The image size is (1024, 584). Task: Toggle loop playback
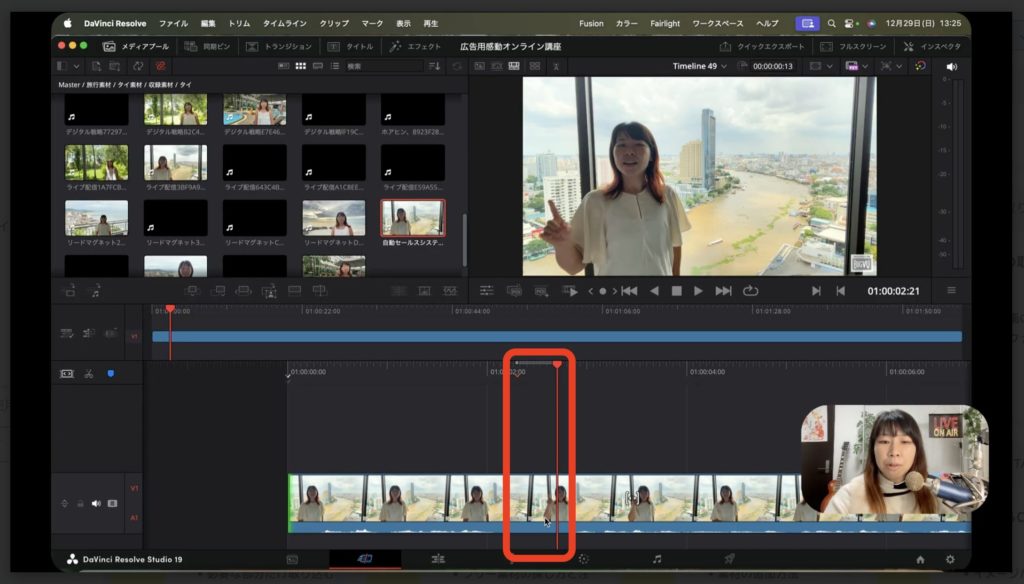click(750, 291)
